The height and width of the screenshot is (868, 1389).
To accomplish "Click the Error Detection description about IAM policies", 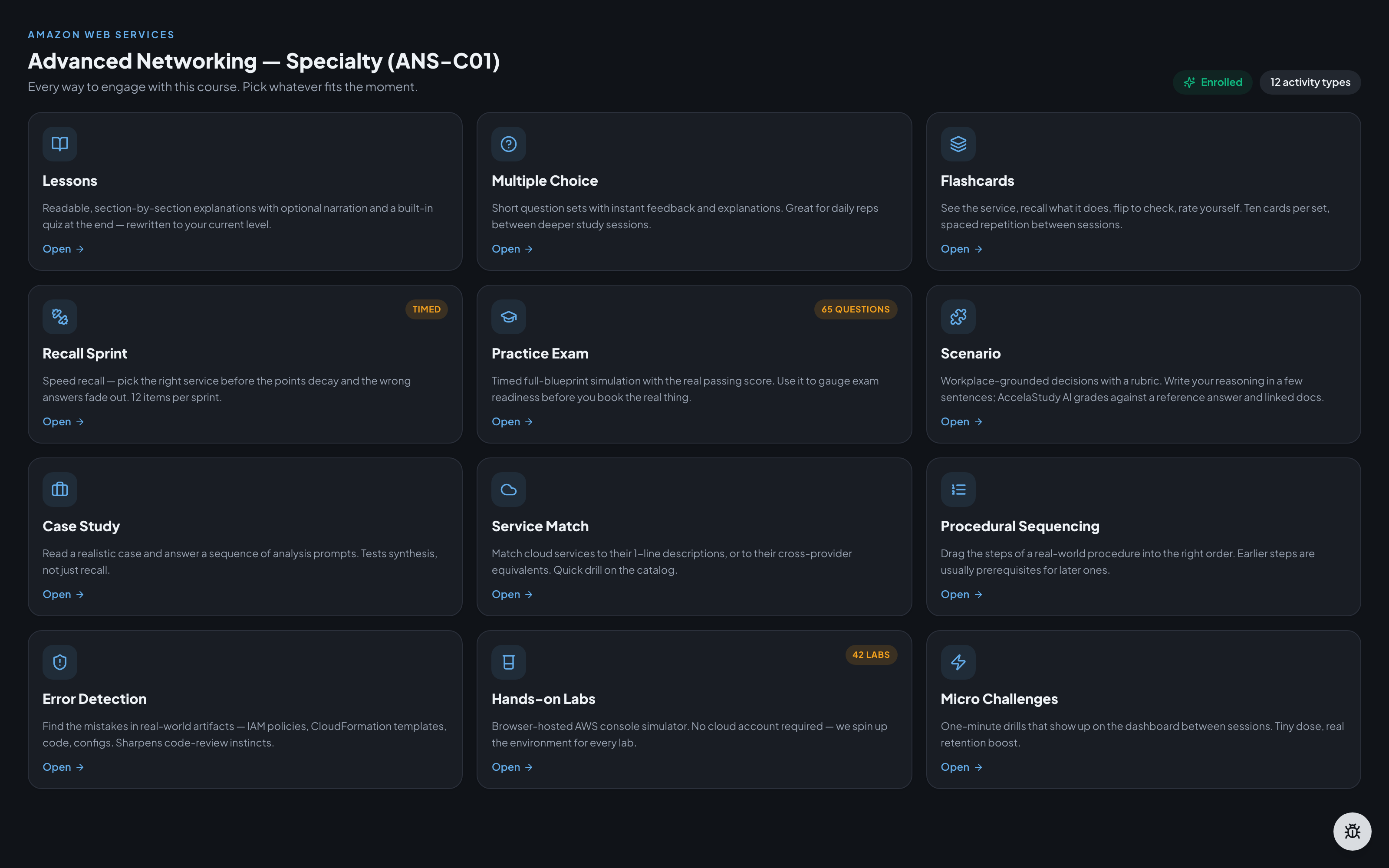I will [x=244, y=735].
